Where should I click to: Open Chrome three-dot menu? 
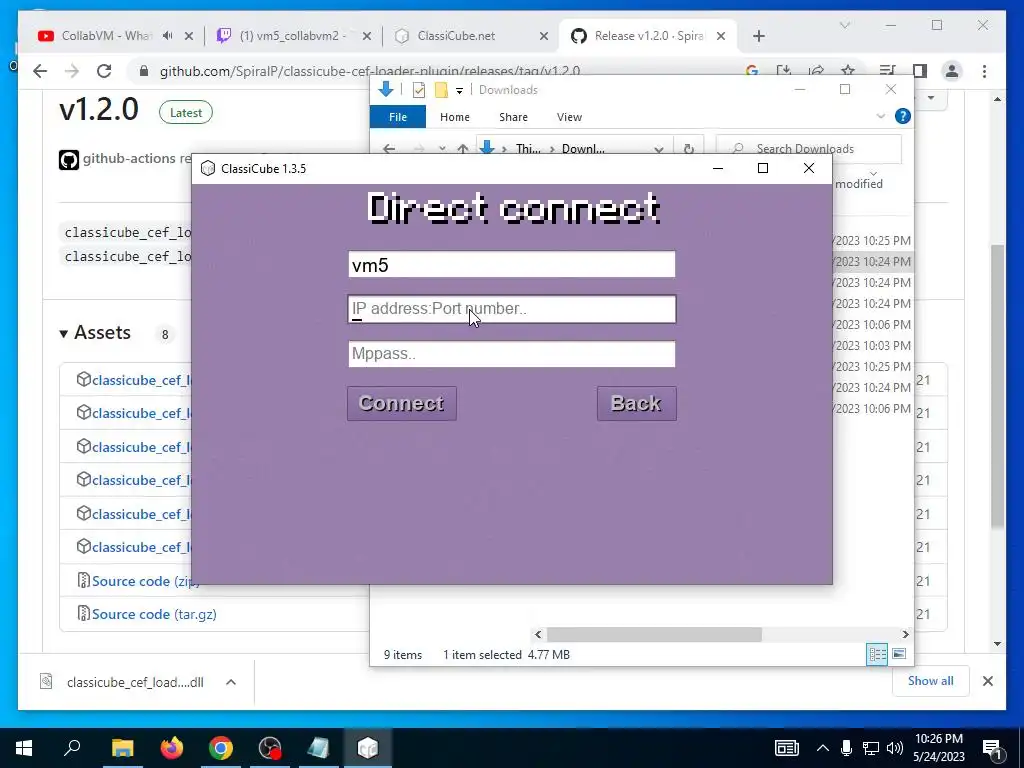984,71
